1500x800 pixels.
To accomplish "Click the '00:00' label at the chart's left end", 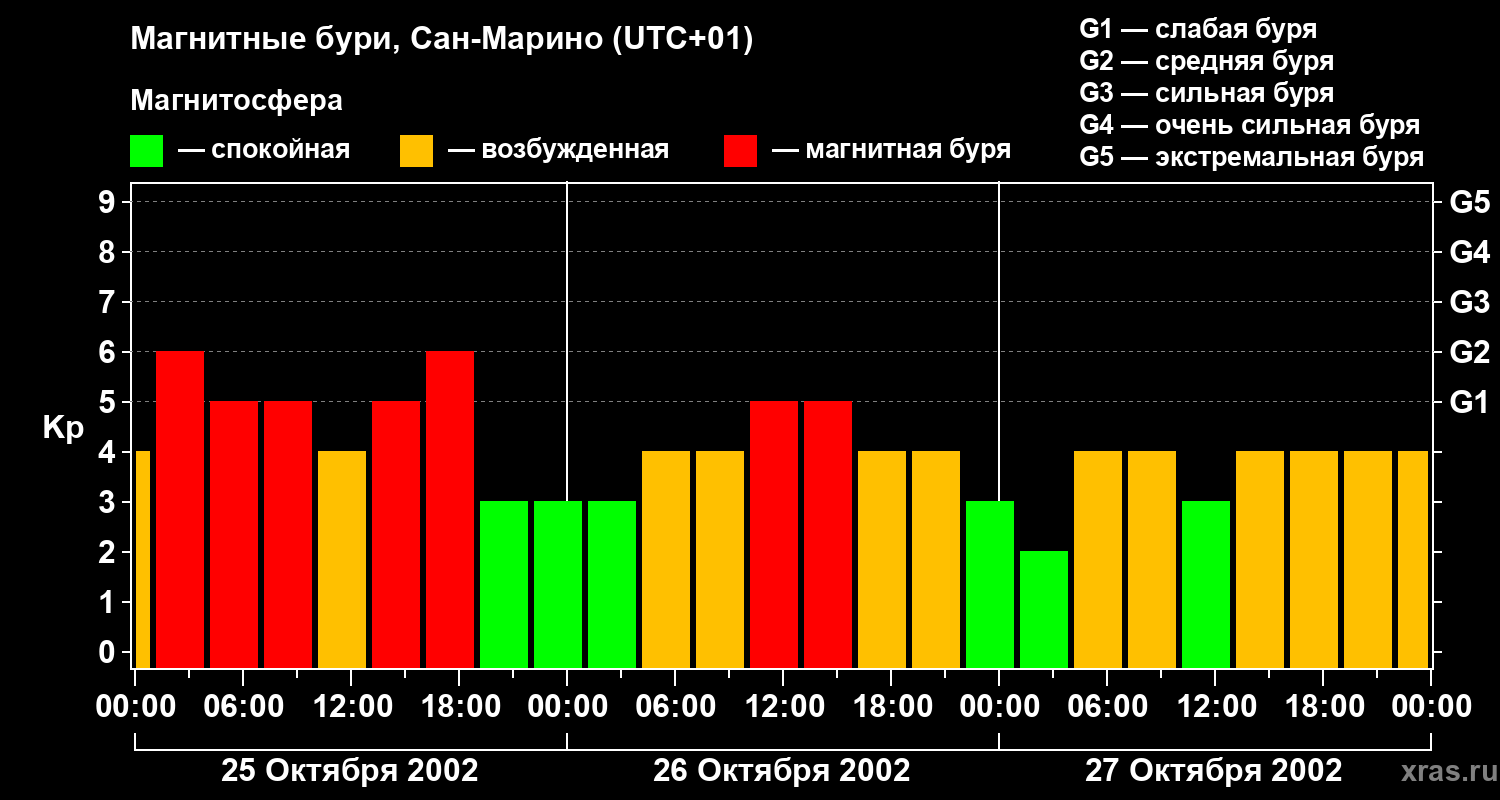I will click(135, 707).
